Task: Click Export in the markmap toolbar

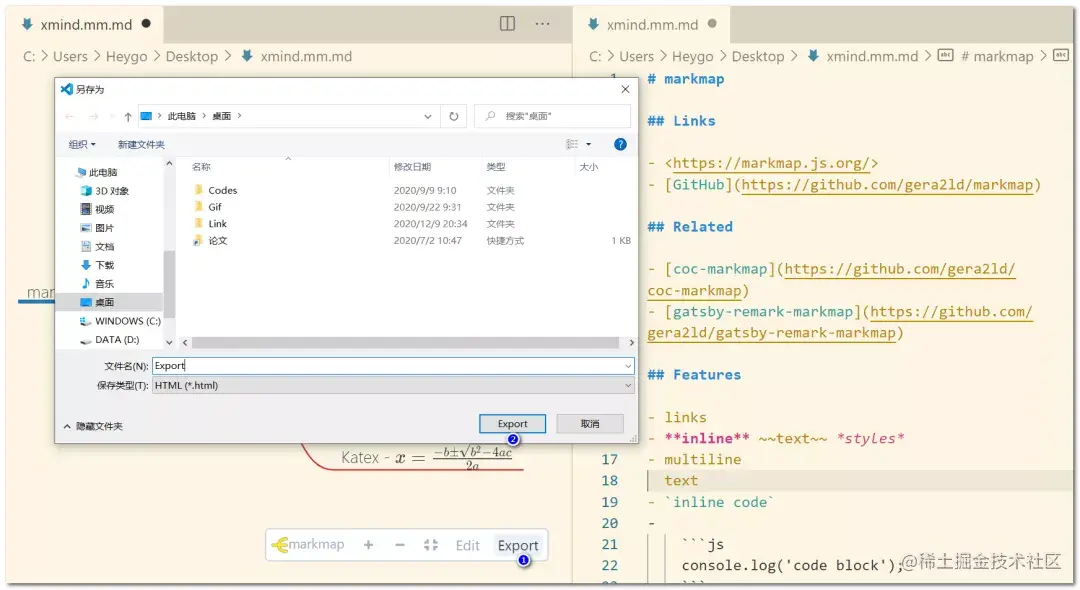Action: coord(517,545)
